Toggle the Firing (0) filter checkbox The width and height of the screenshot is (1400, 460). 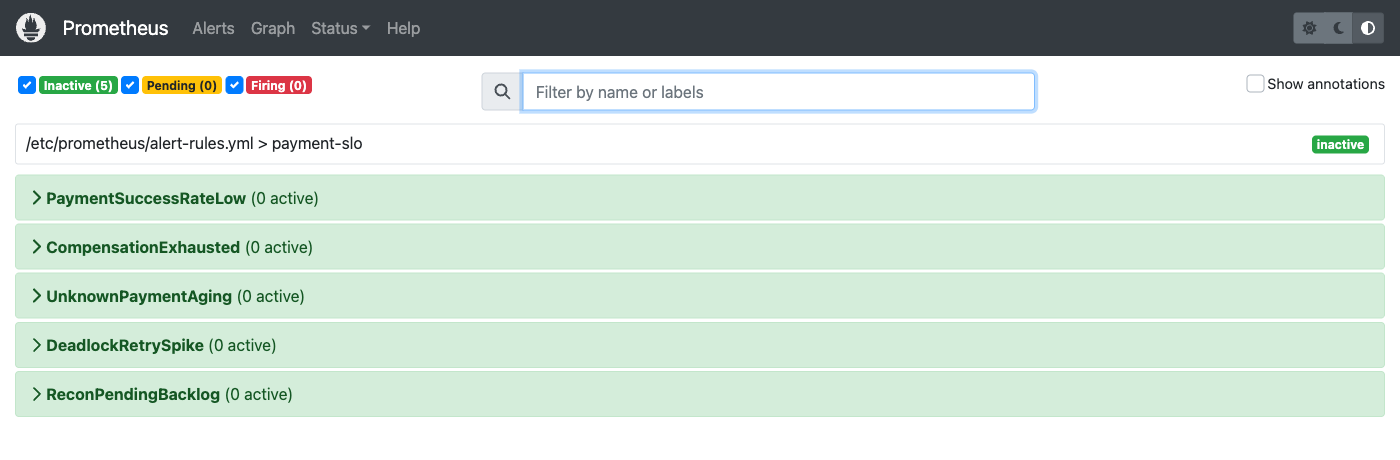234,85
